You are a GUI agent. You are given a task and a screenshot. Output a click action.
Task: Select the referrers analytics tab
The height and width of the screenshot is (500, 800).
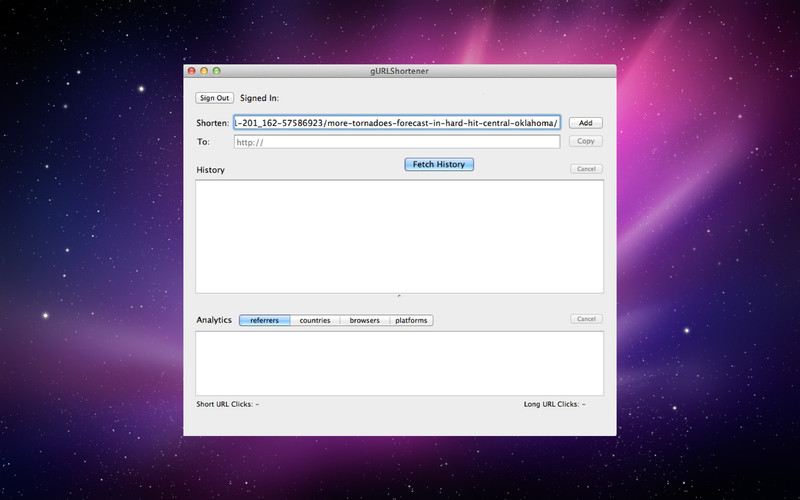265,320
